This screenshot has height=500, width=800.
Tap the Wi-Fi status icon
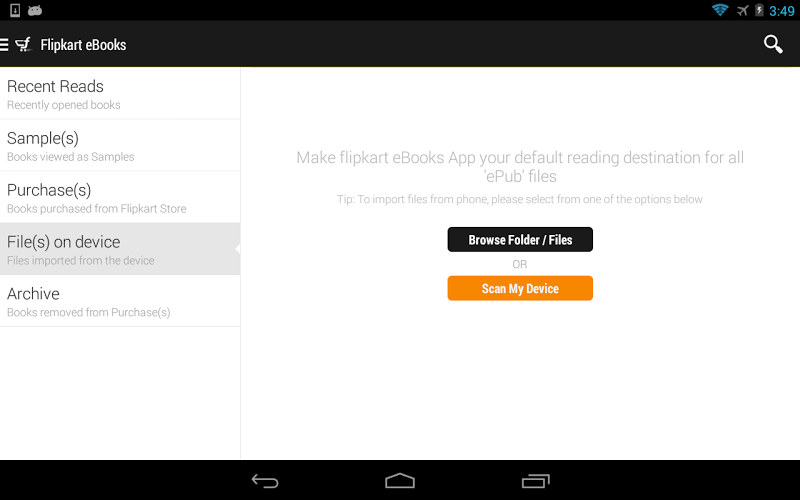(x=720, y=10)
